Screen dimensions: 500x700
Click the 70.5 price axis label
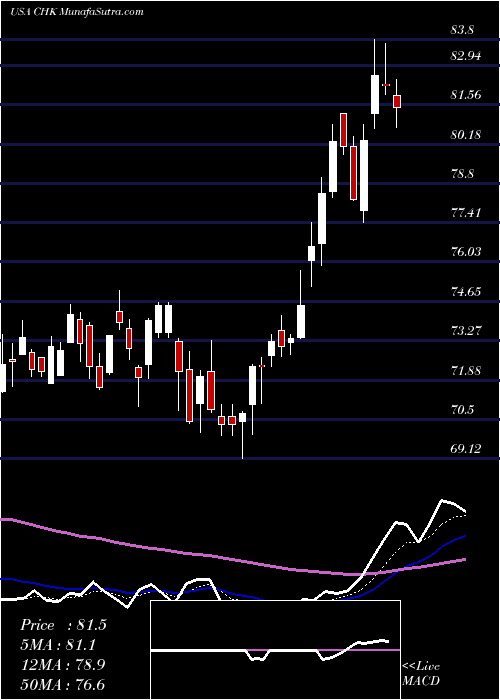click(462, 410)
